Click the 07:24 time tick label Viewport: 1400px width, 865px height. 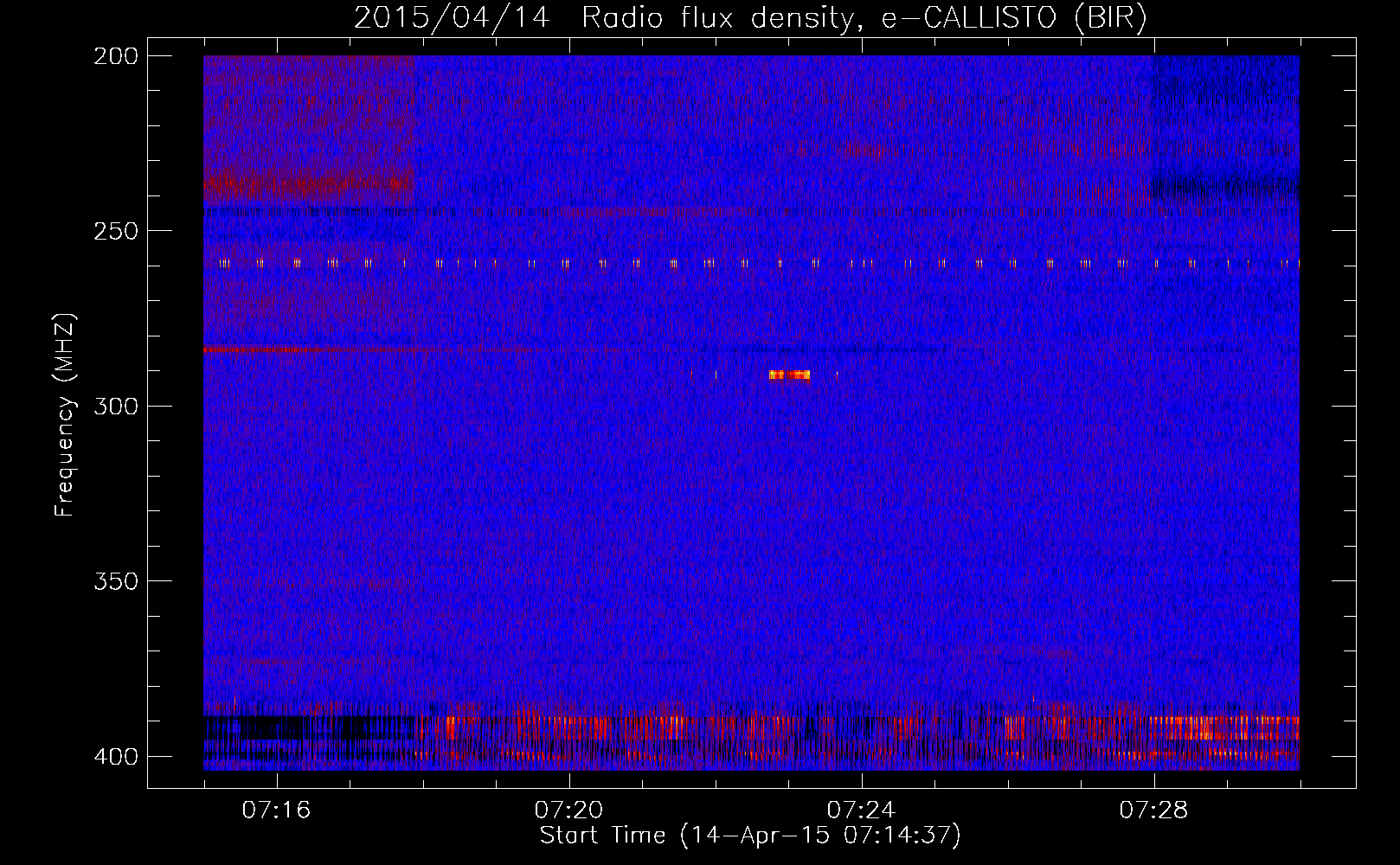(861, 811)
